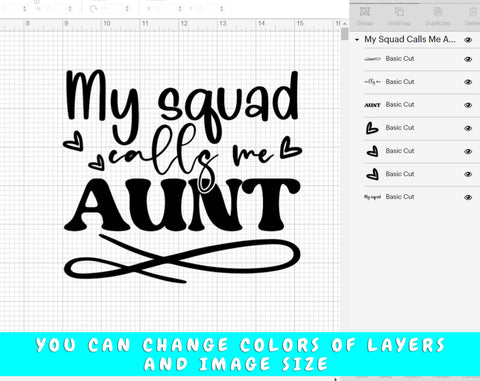
Task: Select the right-tilted heart layer thumbnail
Action: 372,128
